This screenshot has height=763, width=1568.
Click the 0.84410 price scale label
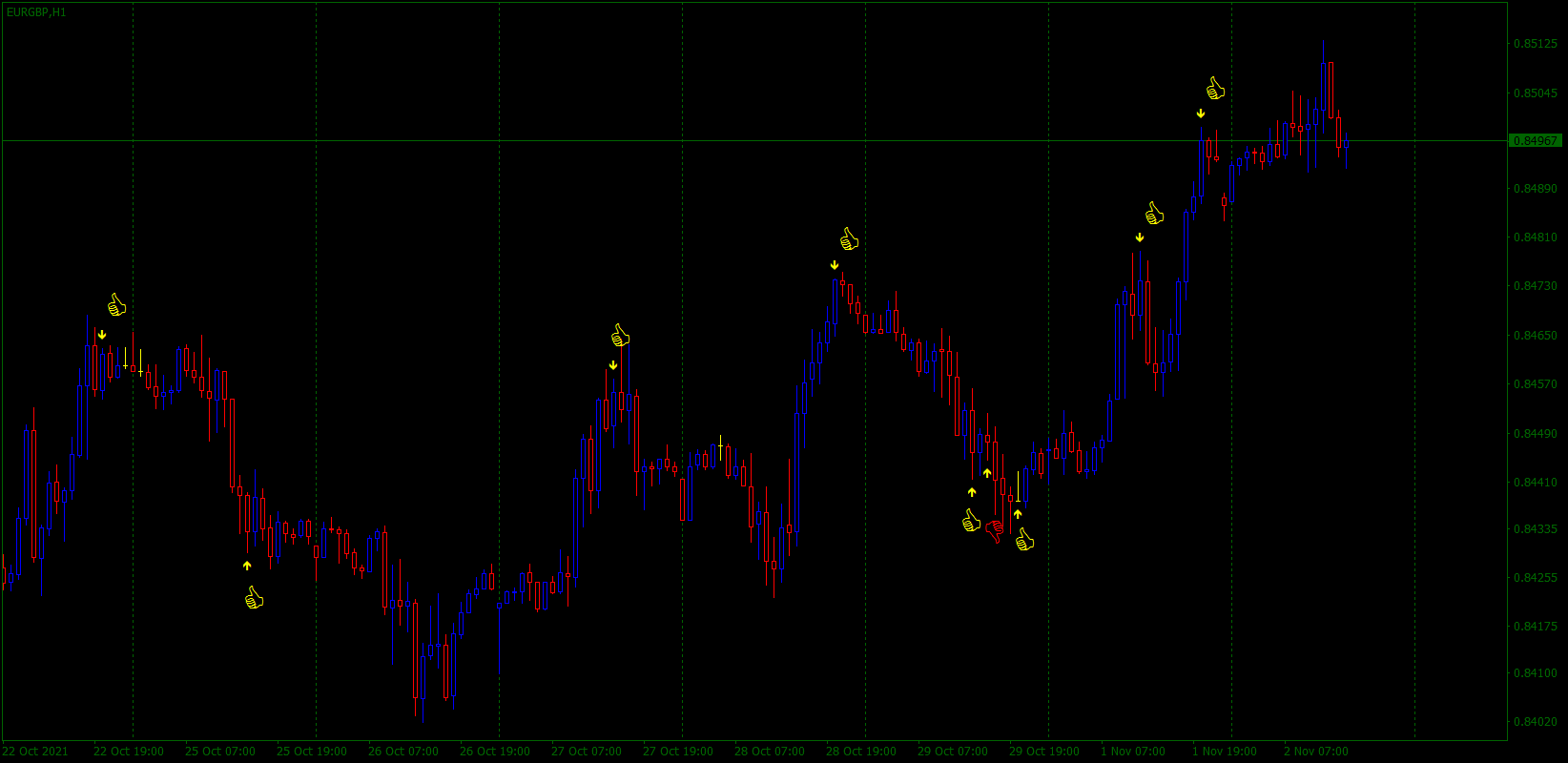tap(1536, 483)
